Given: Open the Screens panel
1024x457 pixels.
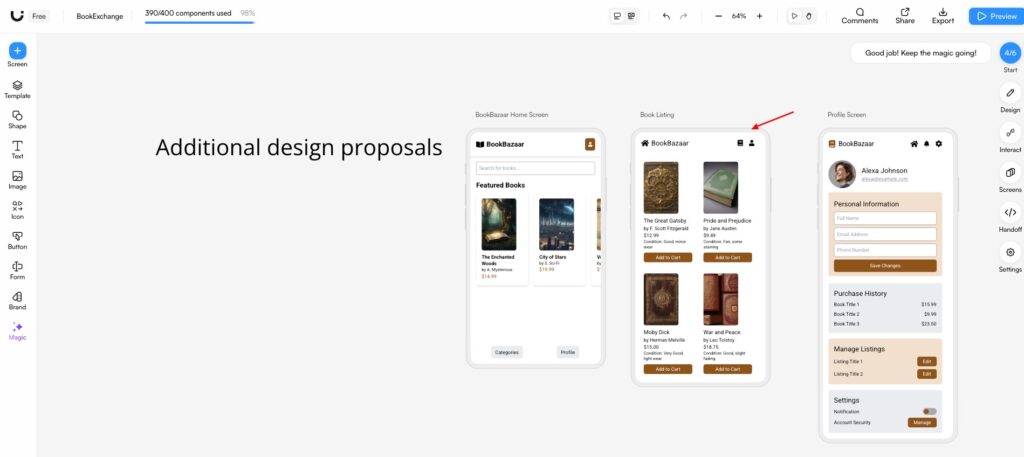Looking at the screenshot, I should pyautogui.click(x=1010, y=178).
